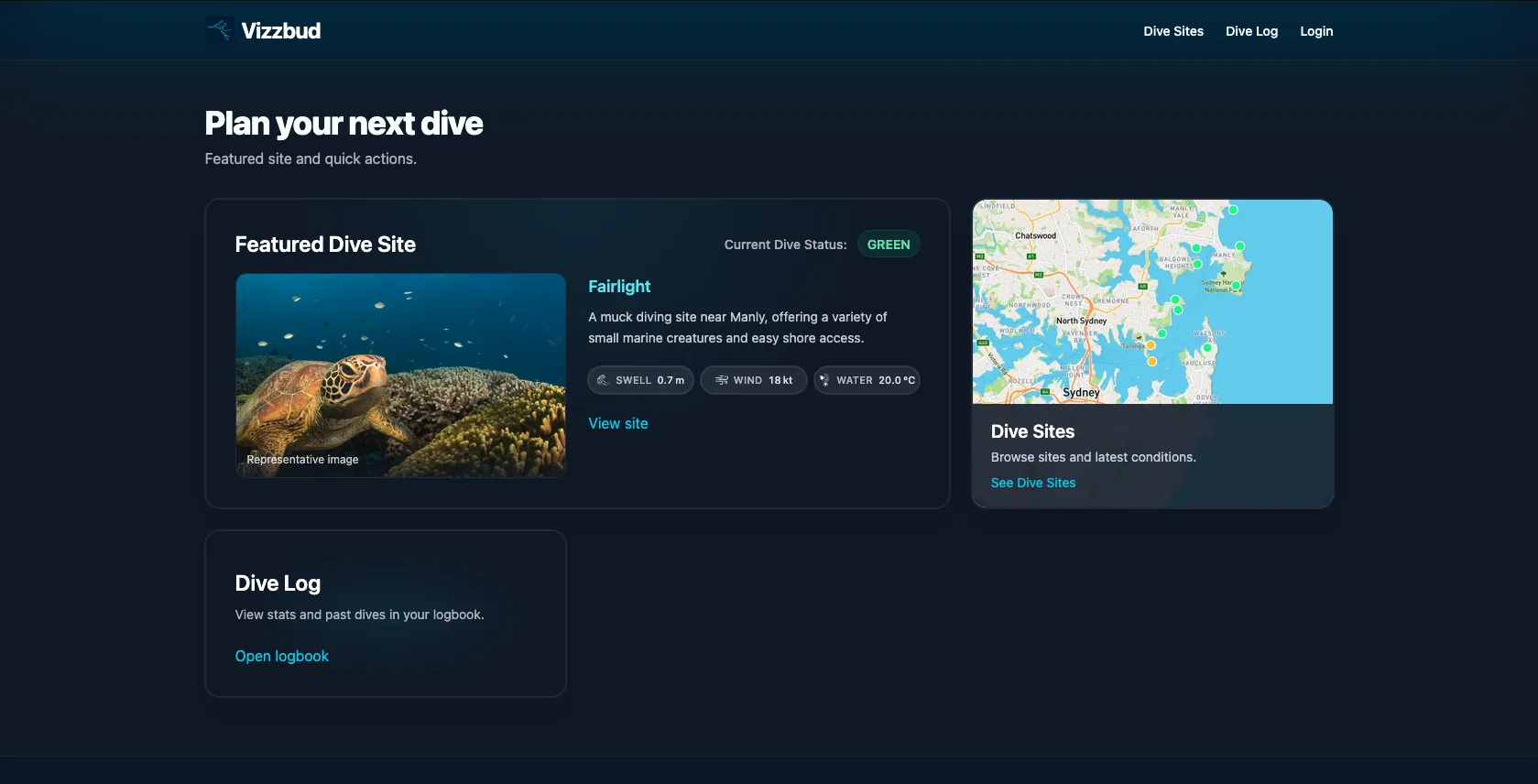Click the Dive Log card heading

pyautogui.click(x=278, y=583)
